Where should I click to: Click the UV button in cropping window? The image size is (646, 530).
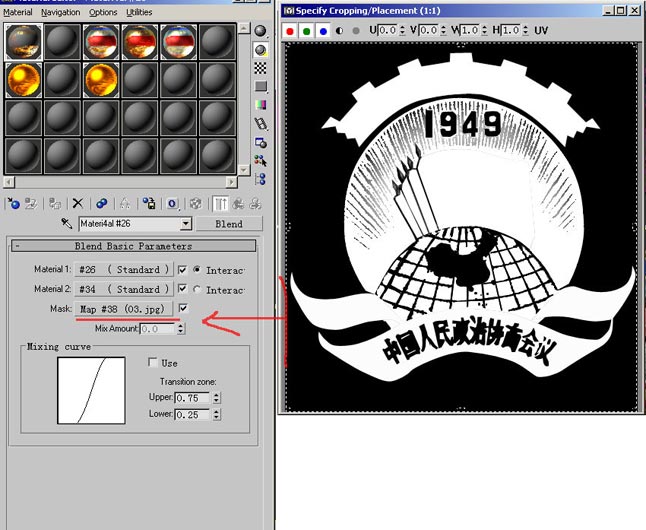pyautogui.click(x=541, y=30)
